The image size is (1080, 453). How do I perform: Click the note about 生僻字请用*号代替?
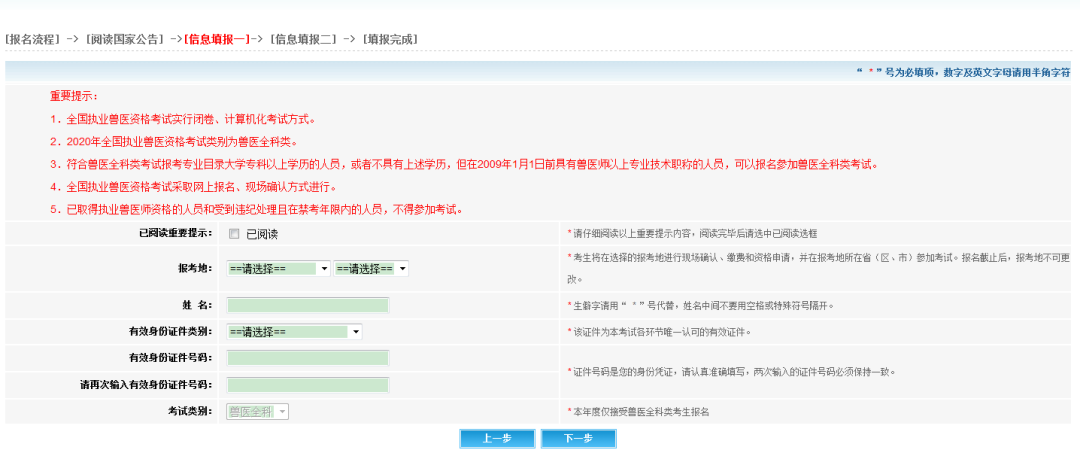point(700,305)
